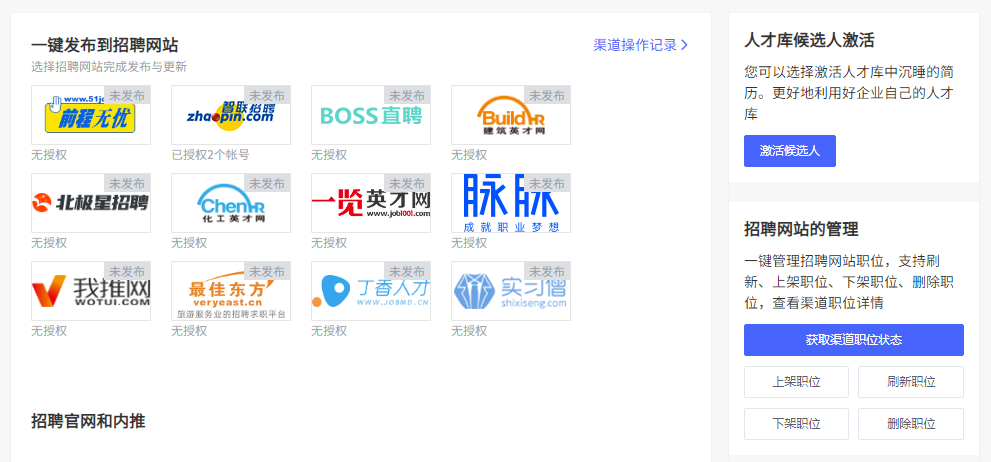Select the 丁香人才 jobmd.cn logo

tap(371, 291)
